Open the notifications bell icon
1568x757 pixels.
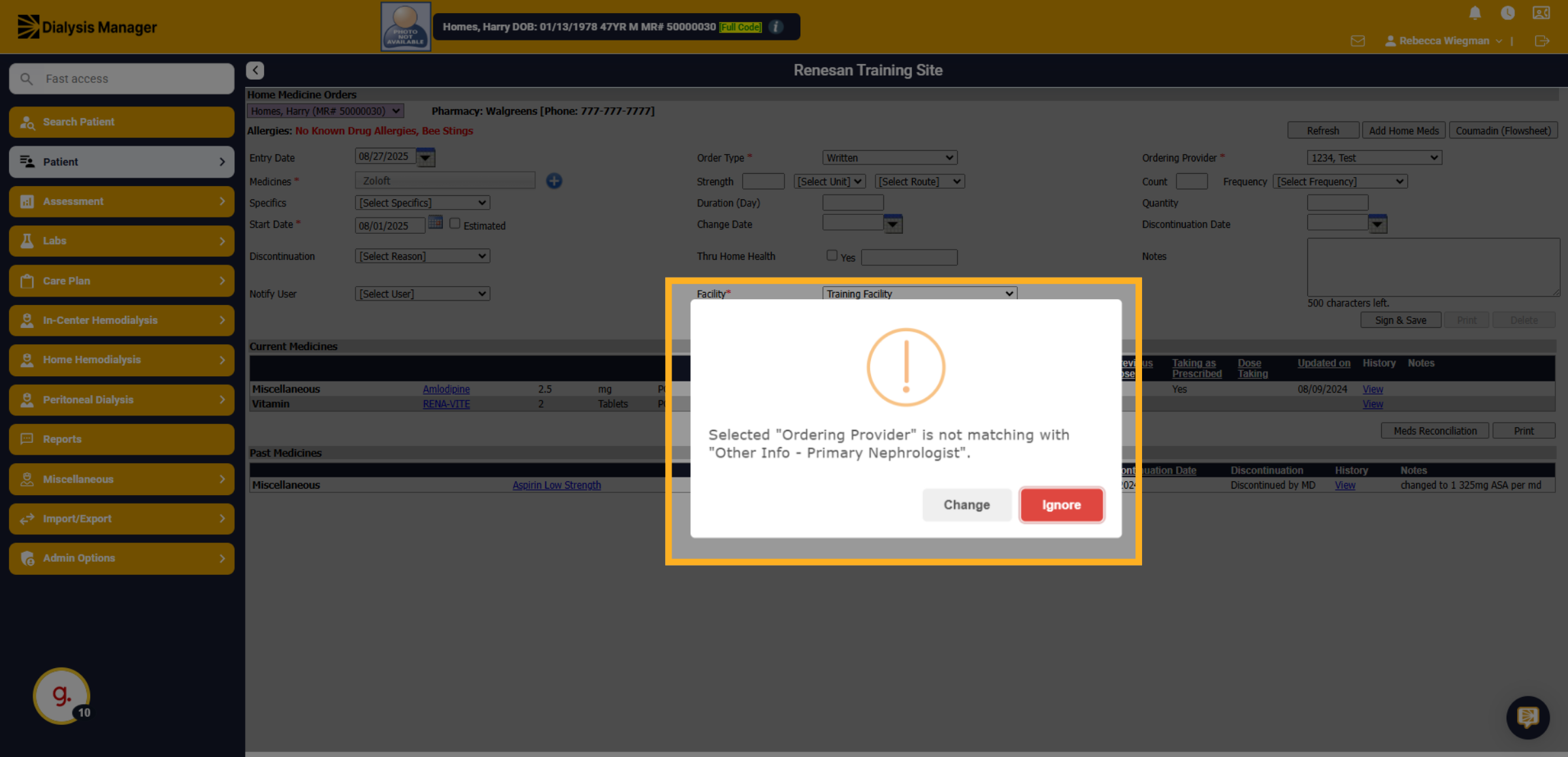point(1475,12)
